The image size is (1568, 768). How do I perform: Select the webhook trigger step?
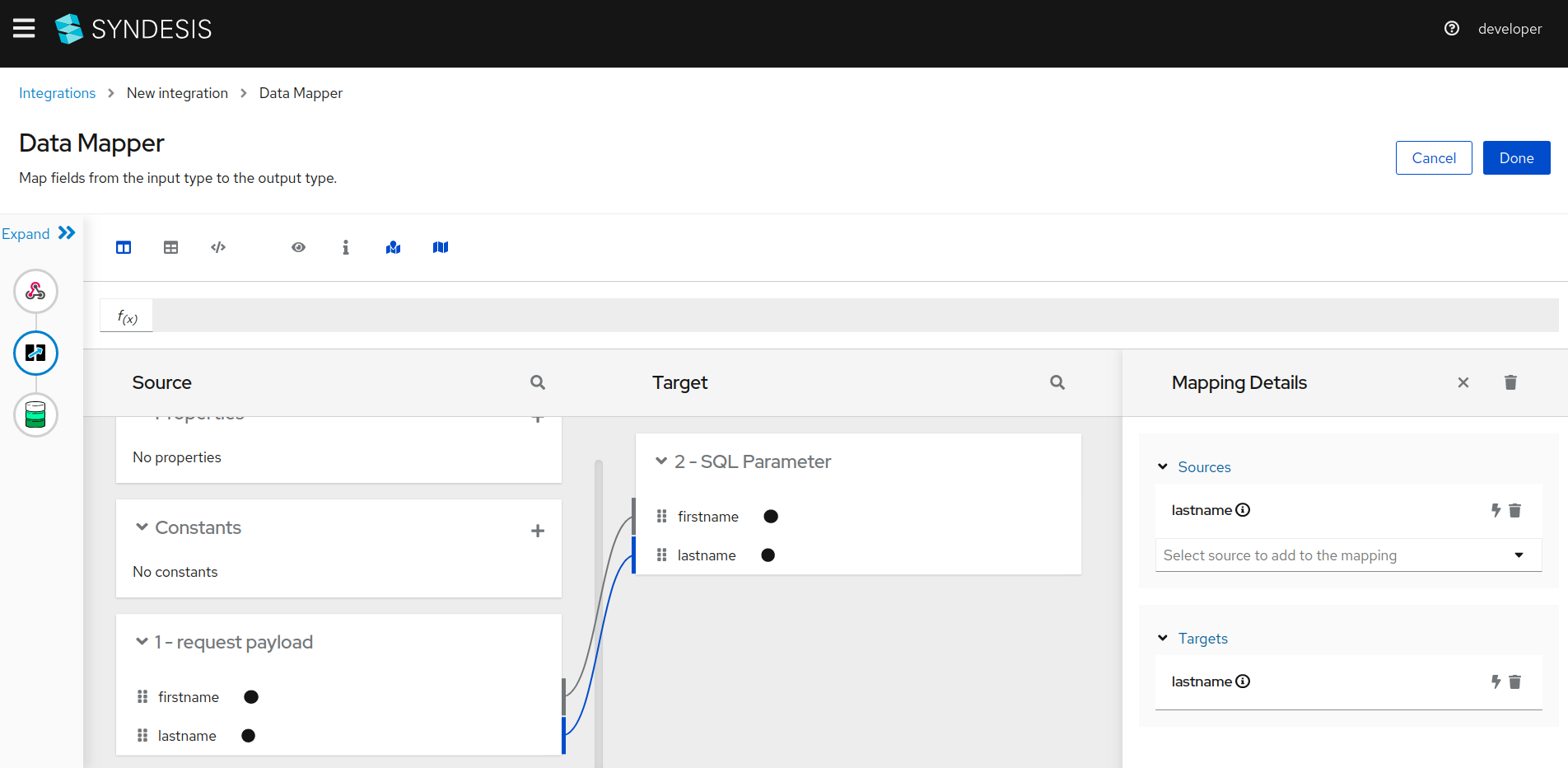[35, 291]
